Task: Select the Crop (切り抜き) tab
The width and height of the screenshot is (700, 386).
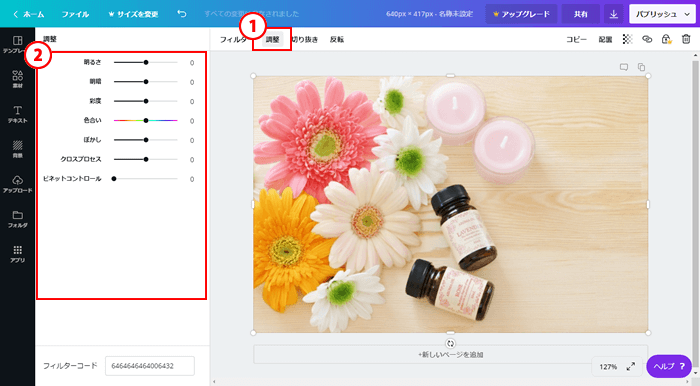Action: click(x=304, y=39)
